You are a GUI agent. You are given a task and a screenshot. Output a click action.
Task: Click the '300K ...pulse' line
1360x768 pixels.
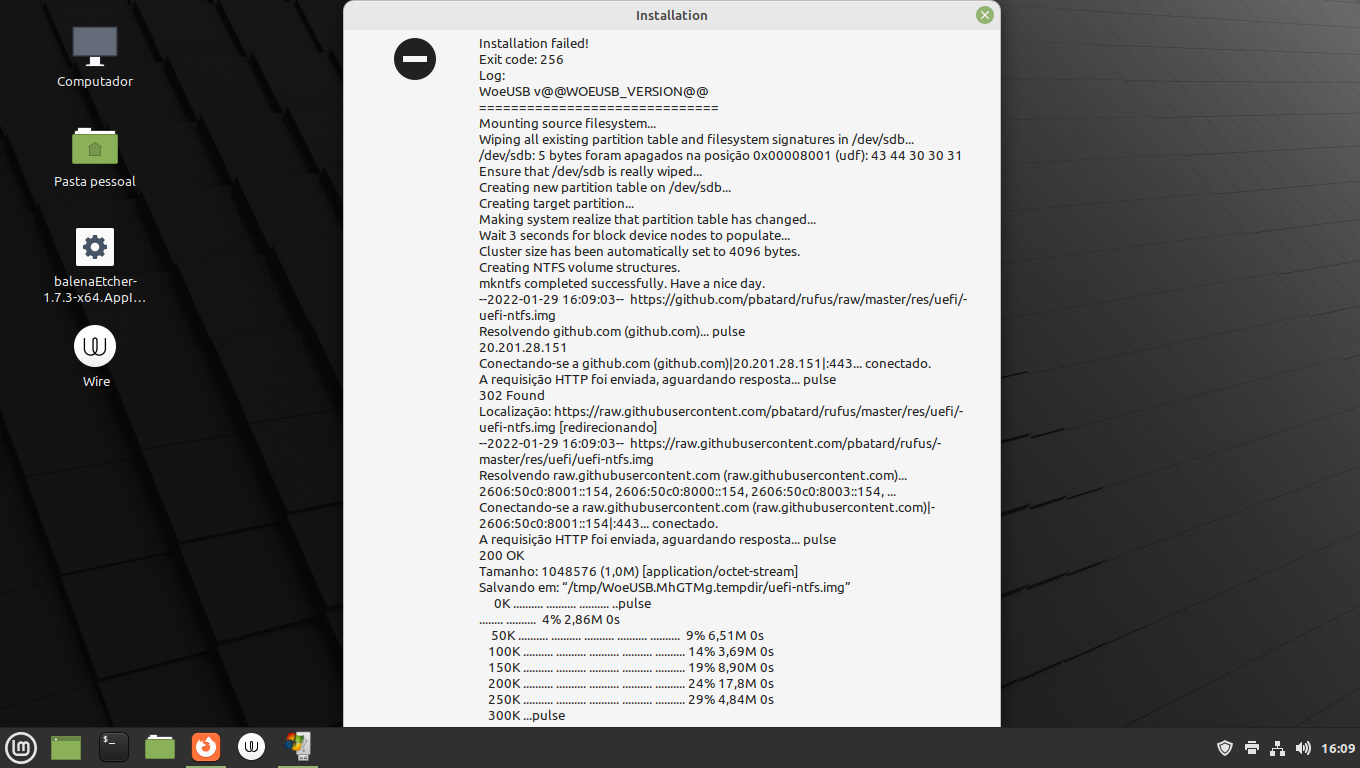[526, 715]
